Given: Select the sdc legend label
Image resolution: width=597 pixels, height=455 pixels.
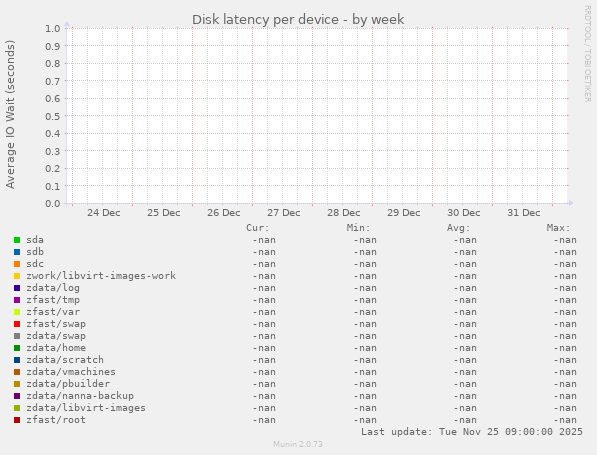Looking at the screenshot, I should click(x=35, y=264).
